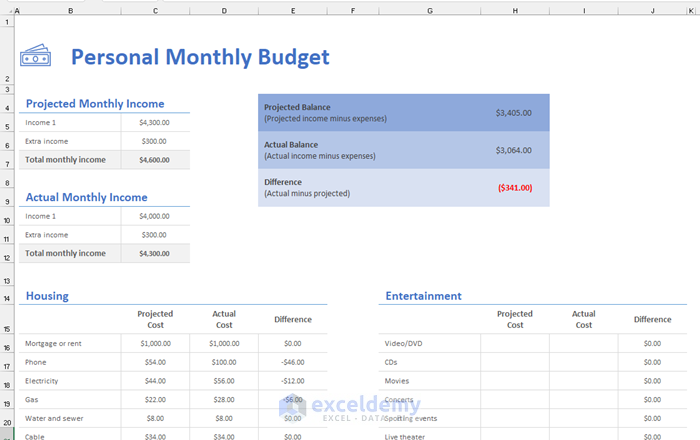Screen dimensions: 700x440
Task: Select empty CDs actual cost cell
Action: coord(584,362)
